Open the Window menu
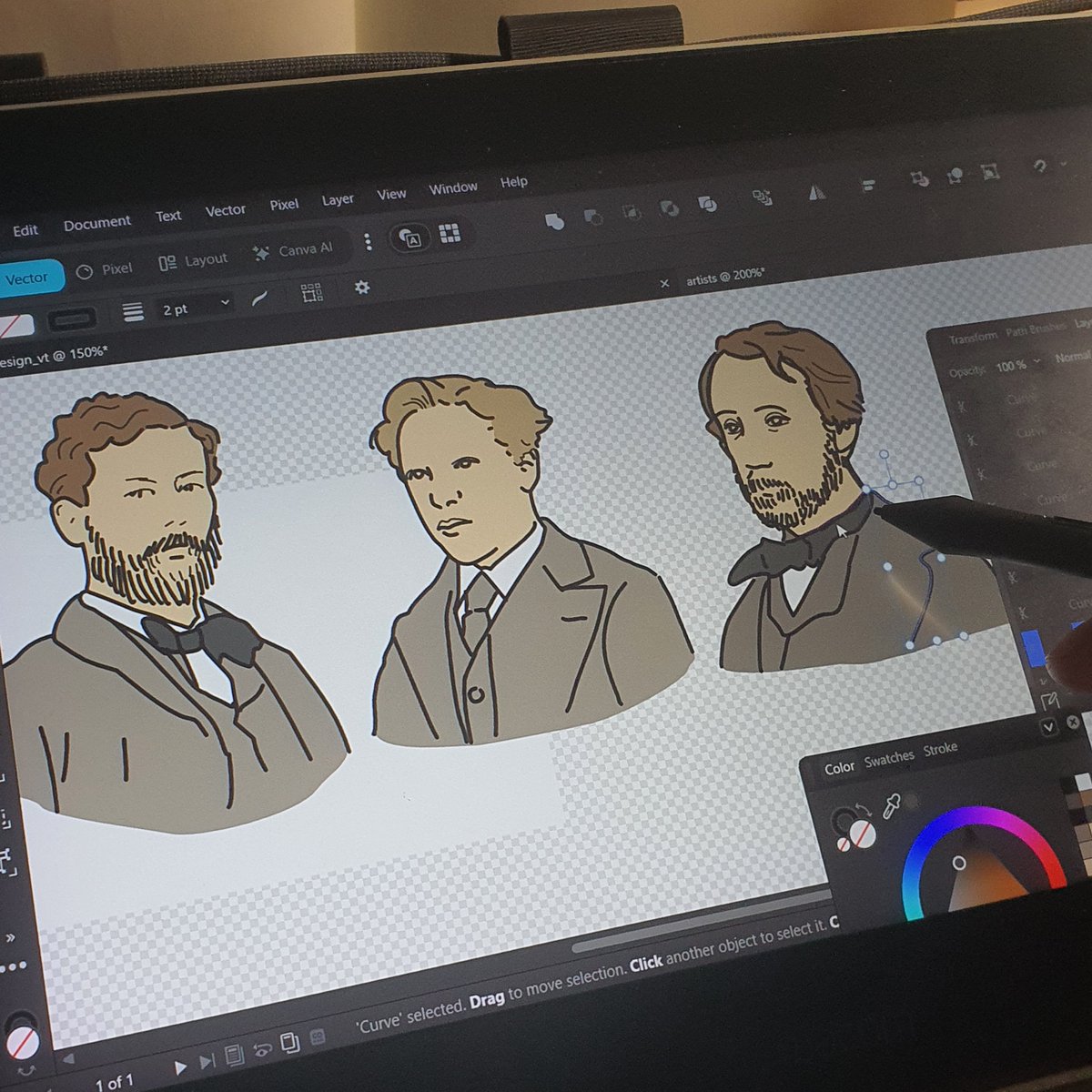The image size is (1092, 1092). coord(453,187)
